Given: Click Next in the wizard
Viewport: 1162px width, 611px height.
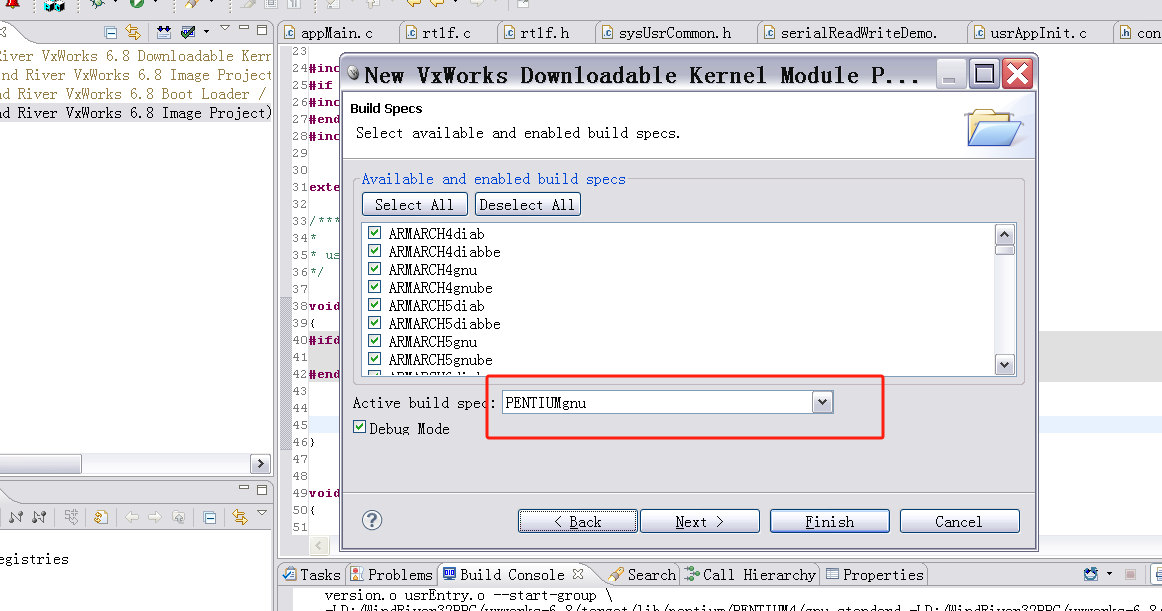Looking at the screenshot, I should (700, 521).
